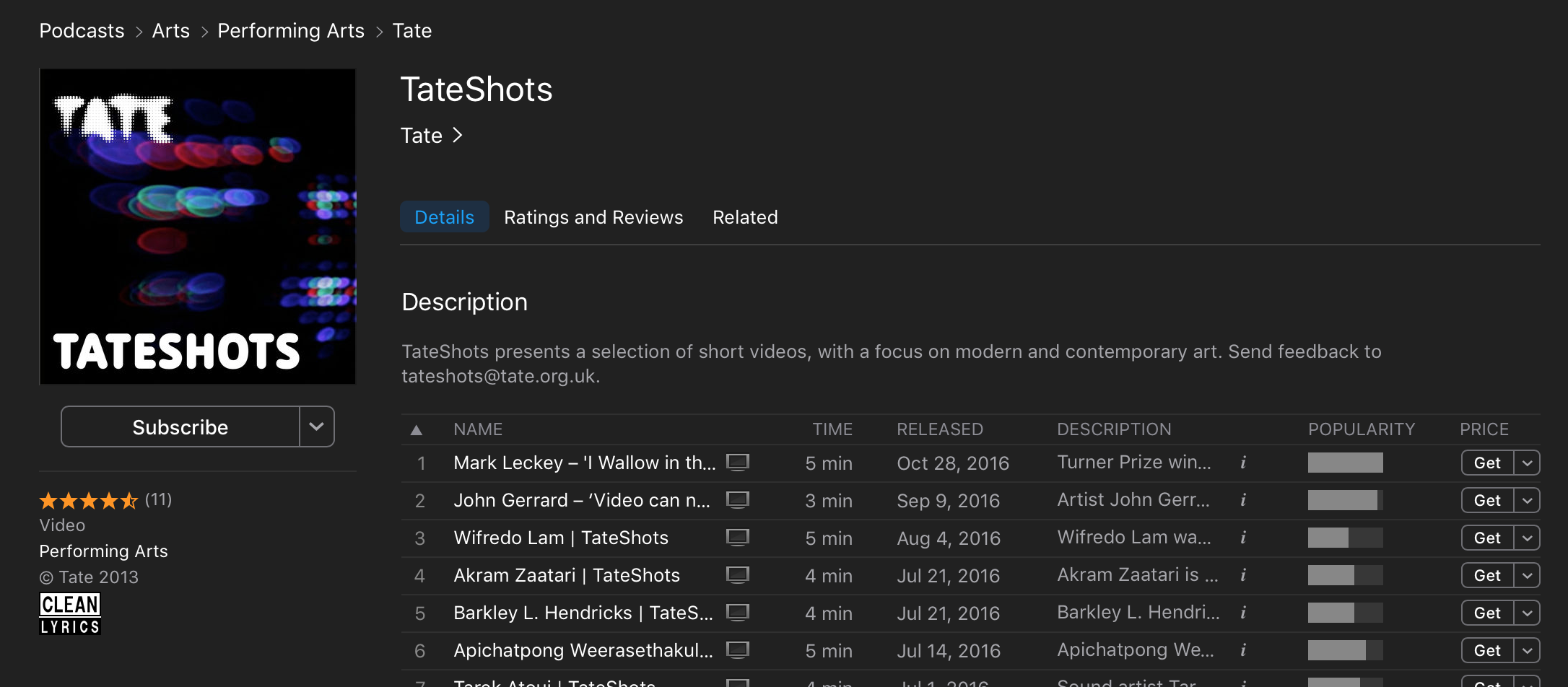This screenshot has width=1568, height=687.
Task: Click release date "Sep 9, 2016"
Action: (949, 501)
